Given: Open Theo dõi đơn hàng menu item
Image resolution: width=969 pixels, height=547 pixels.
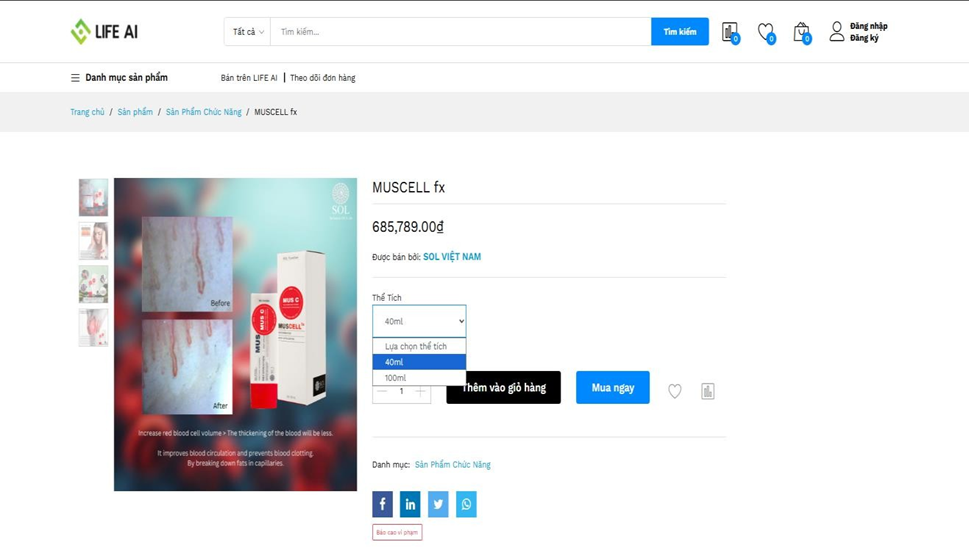Looking at the screenshot, I should (x=323, y=78).
